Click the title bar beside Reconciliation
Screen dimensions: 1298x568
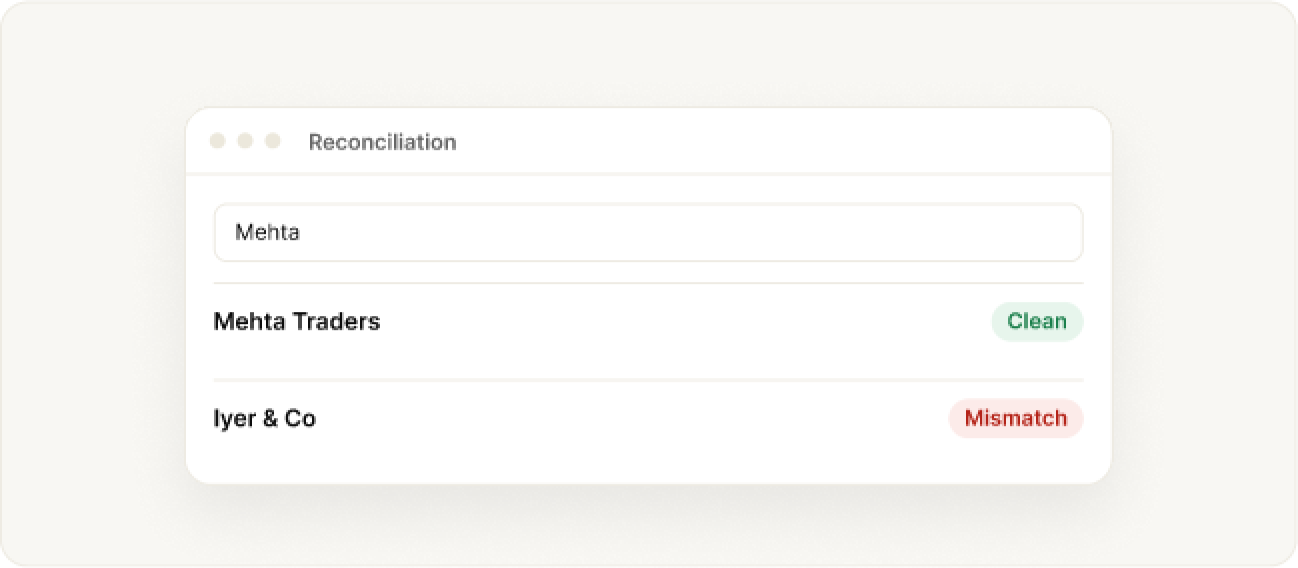tap(780, 141)
